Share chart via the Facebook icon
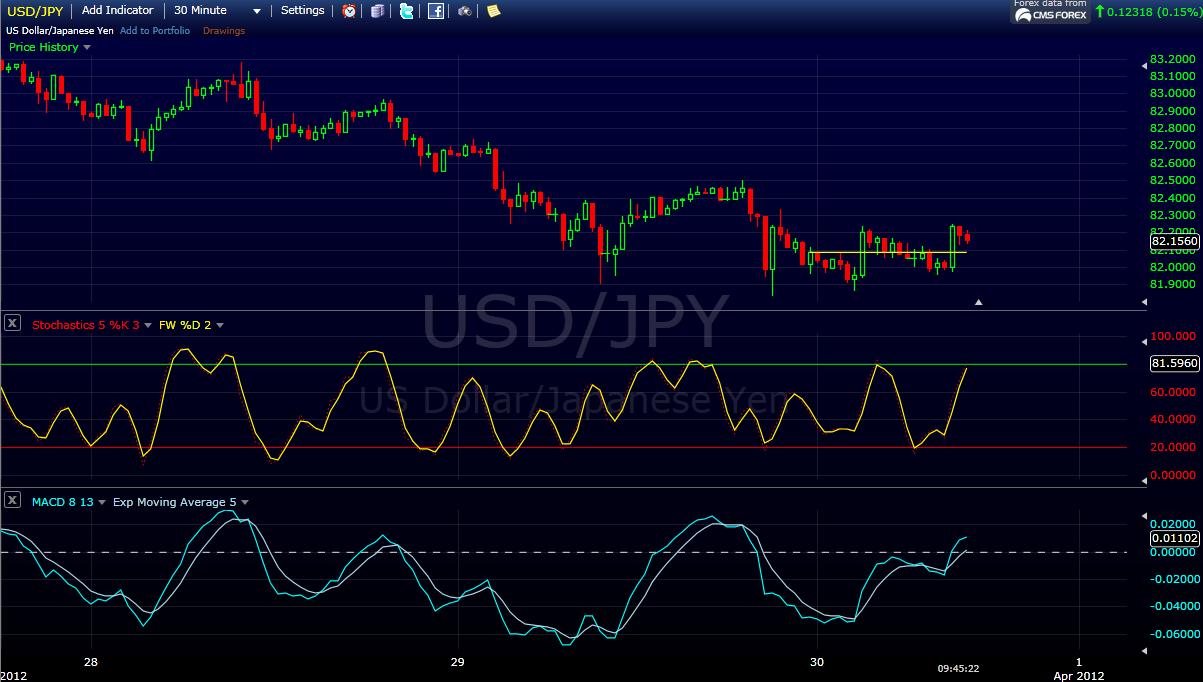The image size is (1203, 682). coord(436,11)
